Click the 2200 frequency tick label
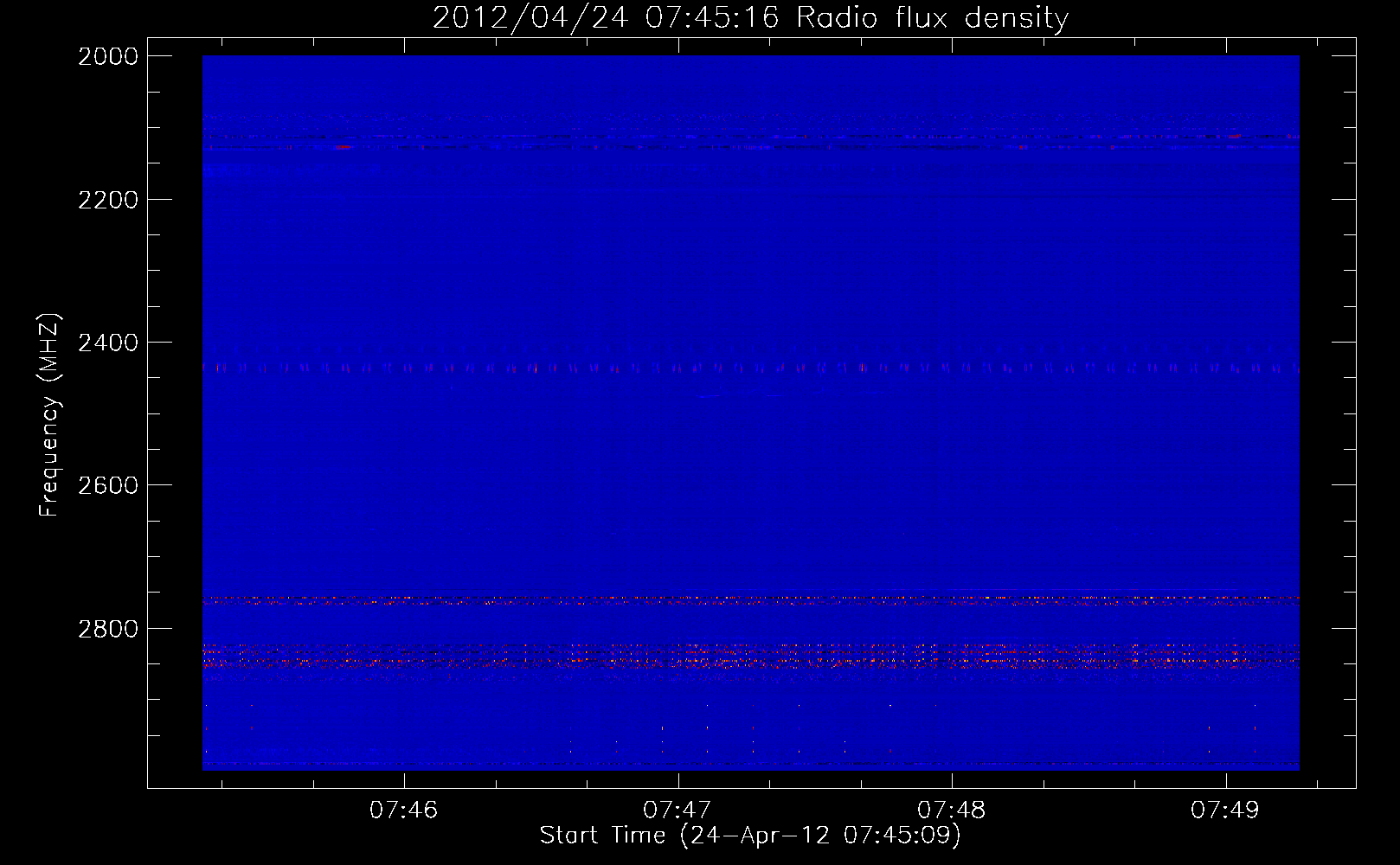This screenshot has height=865, width=1400. click(x=108, y=200)
